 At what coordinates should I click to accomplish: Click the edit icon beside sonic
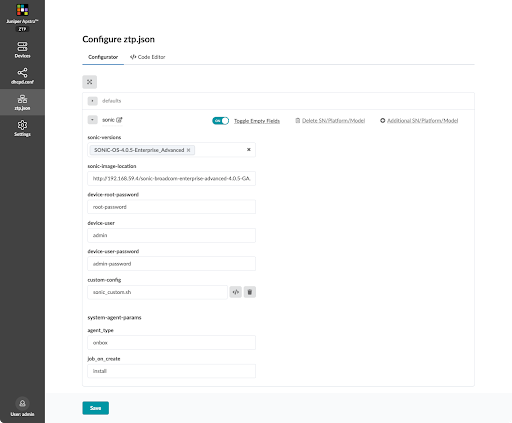coord(119,119)
